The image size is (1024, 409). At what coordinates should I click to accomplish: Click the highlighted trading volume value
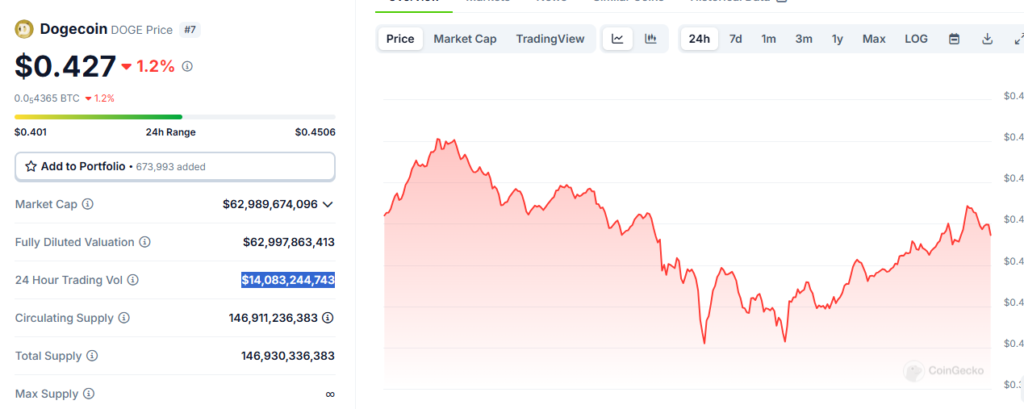click(288, 280)
